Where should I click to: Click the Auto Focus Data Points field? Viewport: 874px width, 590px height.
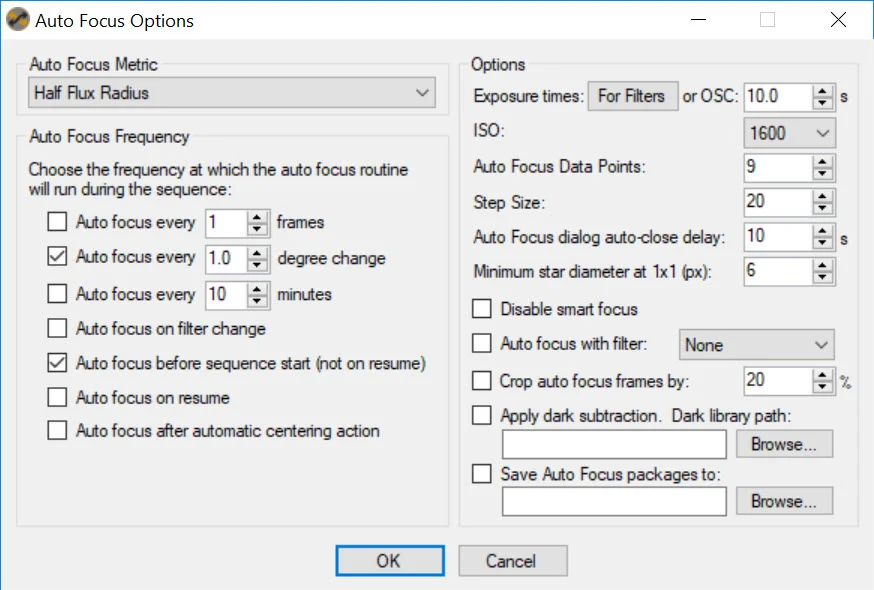point(779,167)
